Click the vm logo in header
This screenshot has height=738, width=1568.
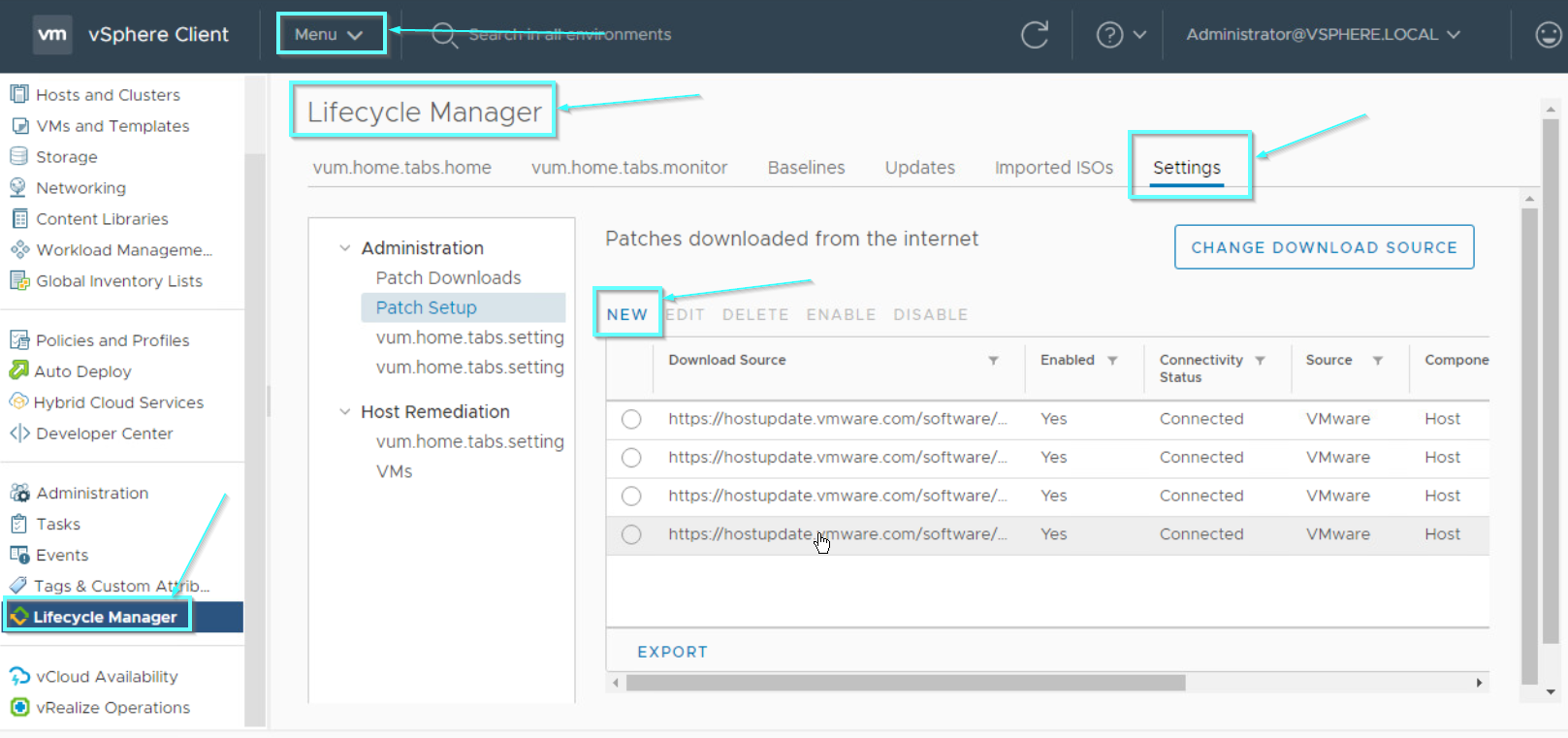coord(52,35)
